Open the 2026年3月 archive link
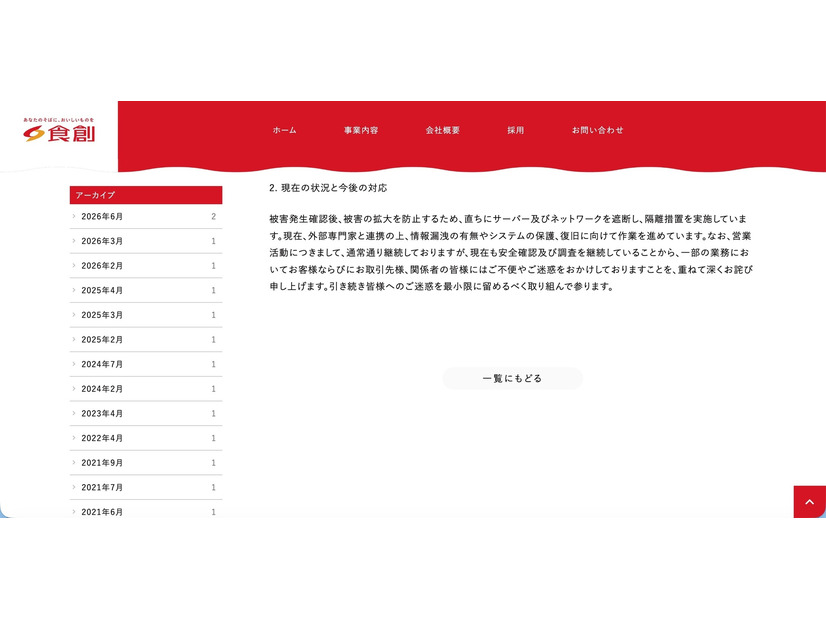The image size is (826, 620). tap(146, 241)
